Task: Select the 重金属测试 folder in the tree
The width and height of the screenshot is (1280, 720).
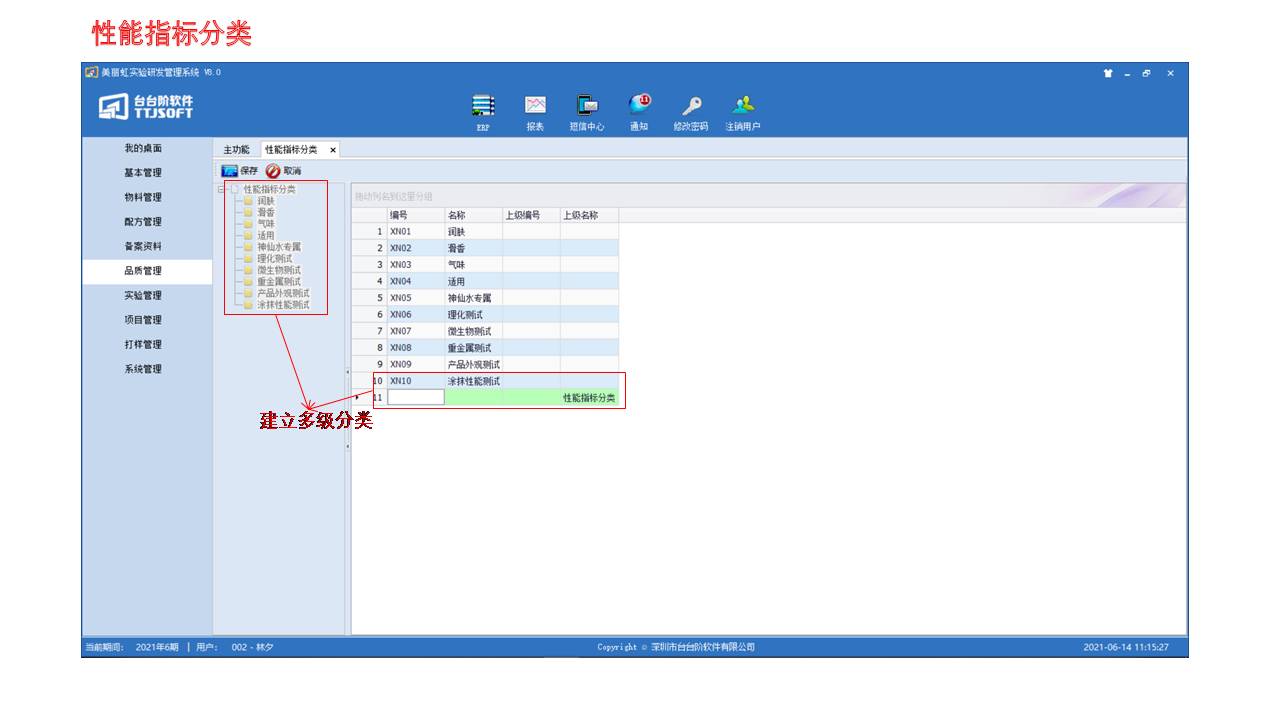Action: click(278, 281)
